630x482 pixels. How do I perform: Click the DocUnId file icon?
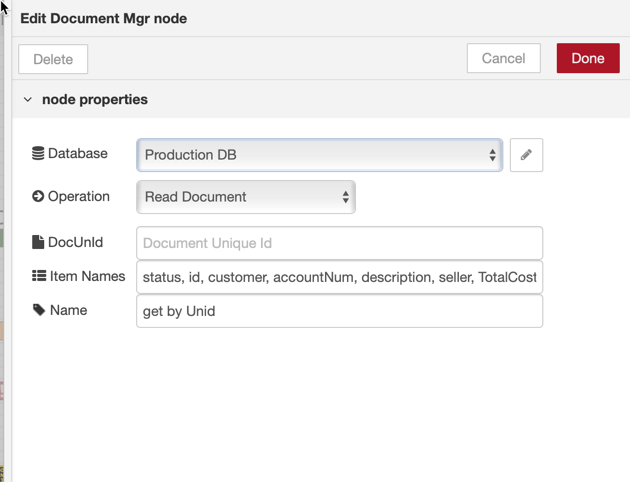point(38,242)
